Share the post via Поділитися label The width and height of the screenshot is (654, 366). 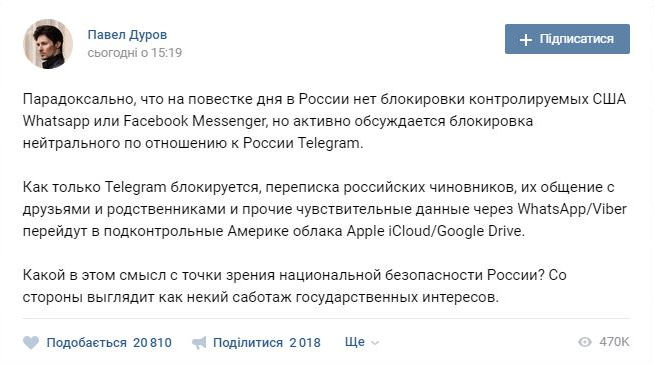click(248, 343)
